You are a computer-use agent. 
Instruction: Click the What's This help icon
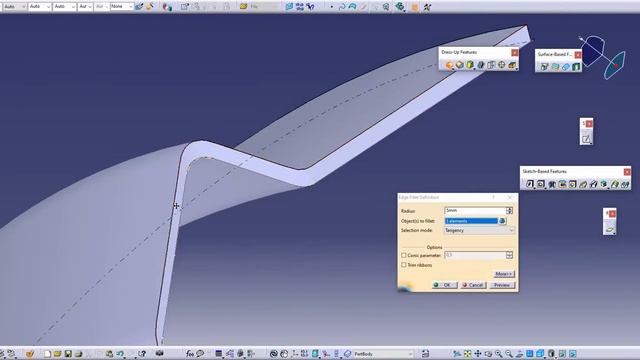pos(142,353)
